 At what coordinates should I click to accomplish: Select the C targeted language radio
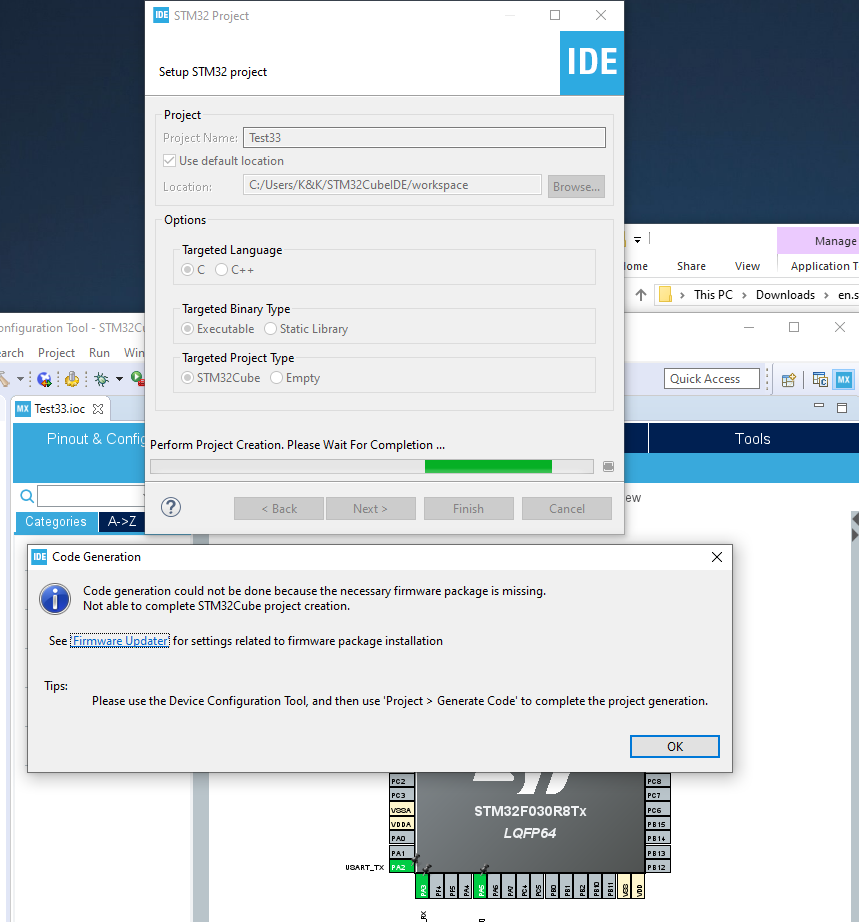click(188, 270)
